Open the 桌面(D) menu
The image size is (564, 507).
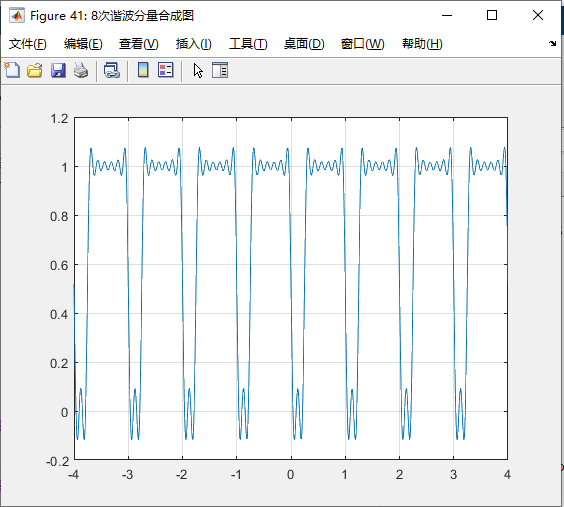tap(304, 44)
